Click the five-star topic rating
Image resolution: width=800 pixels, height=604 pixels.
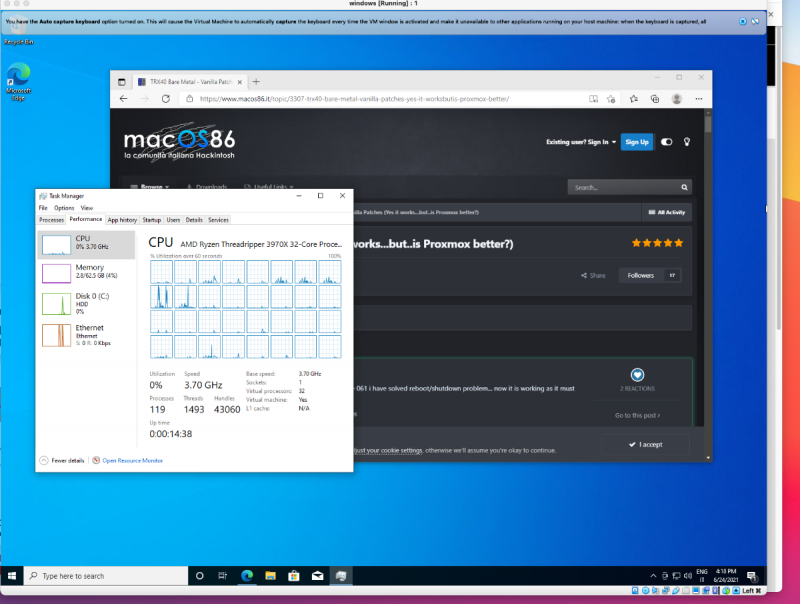657,243
